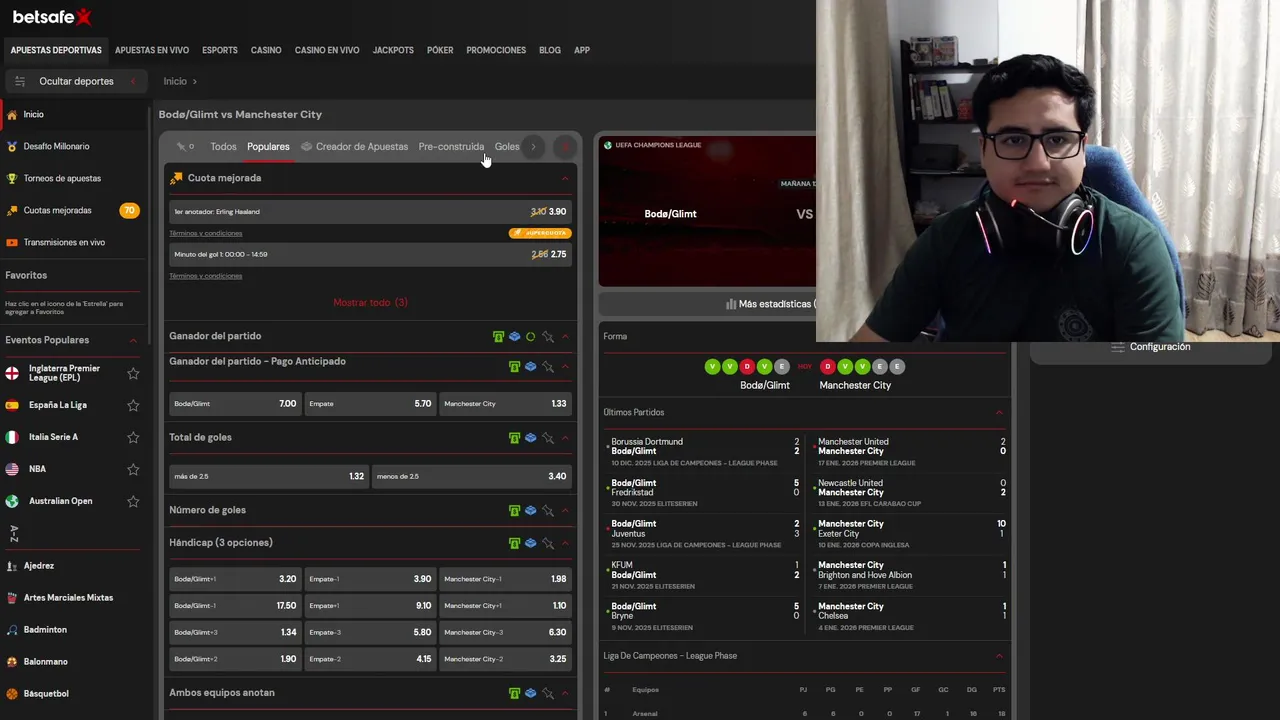The height and width of the screenshot is (720, 1280).
Task: Open Términos y condiciones under Haaland bet
Action: click(205, 234)
